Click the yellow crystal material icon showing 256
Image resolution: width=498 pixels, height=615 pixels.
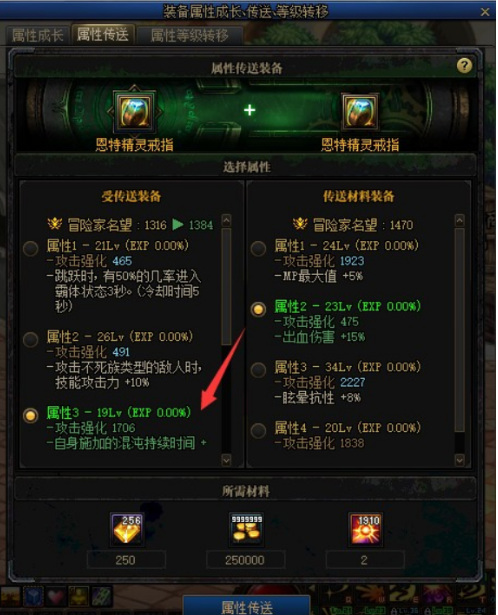127,529
